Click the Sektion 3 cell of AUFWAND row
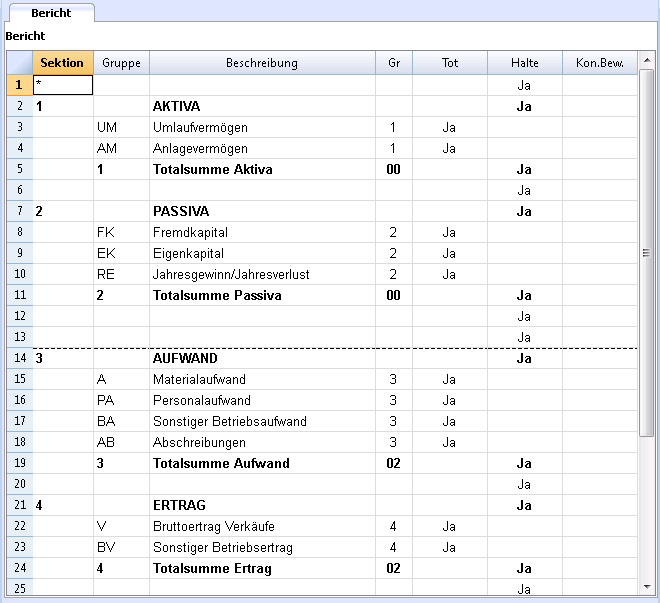The image size is (660, 603). coord(63,358)
